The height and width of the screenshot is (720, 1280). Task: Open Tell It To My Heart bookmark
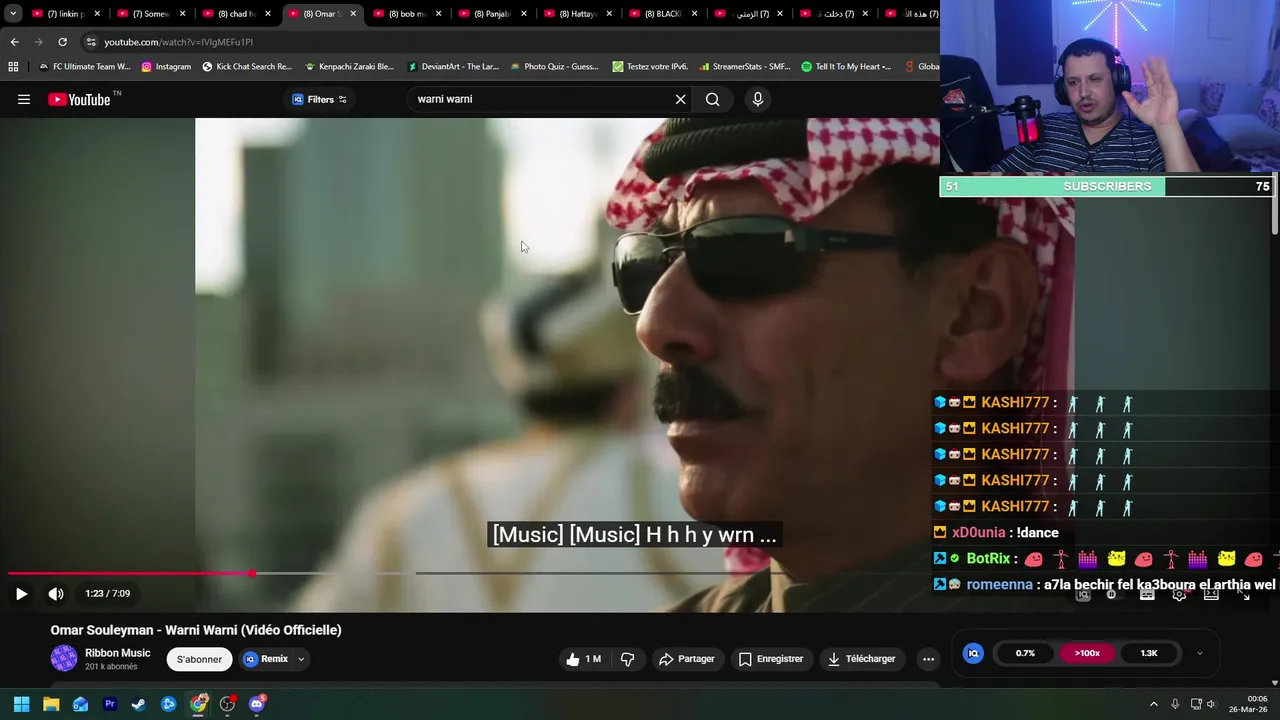tap(846, 67)
